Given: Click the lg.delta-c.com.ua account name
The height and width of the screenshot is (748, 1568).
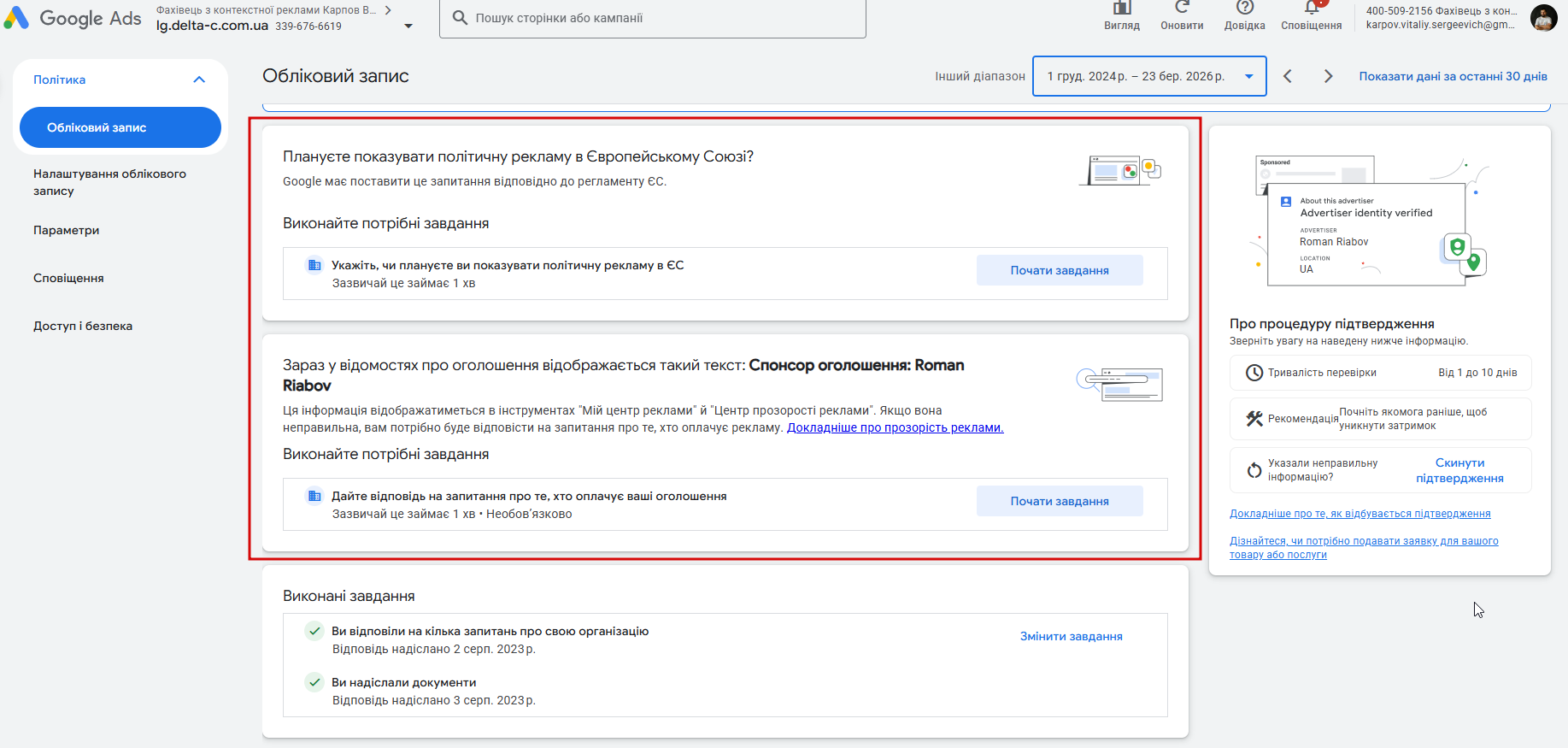Looking at the screenshot, I should coord(212,26).
